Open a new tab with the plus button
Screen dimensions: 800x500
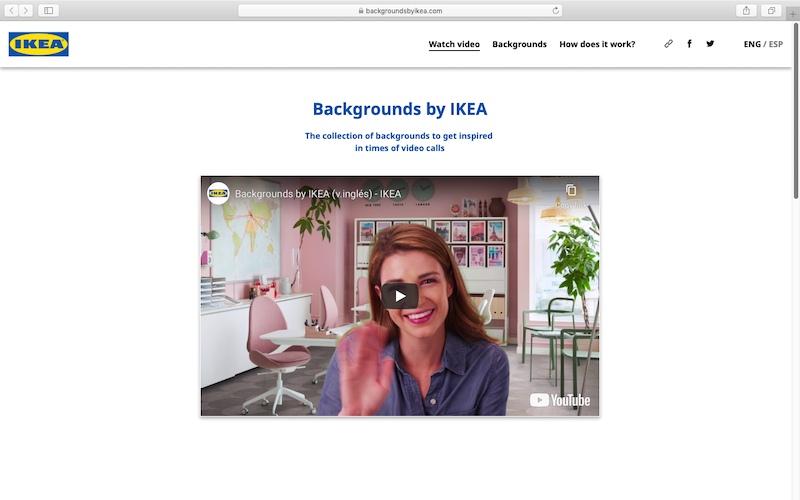point(792,14)
